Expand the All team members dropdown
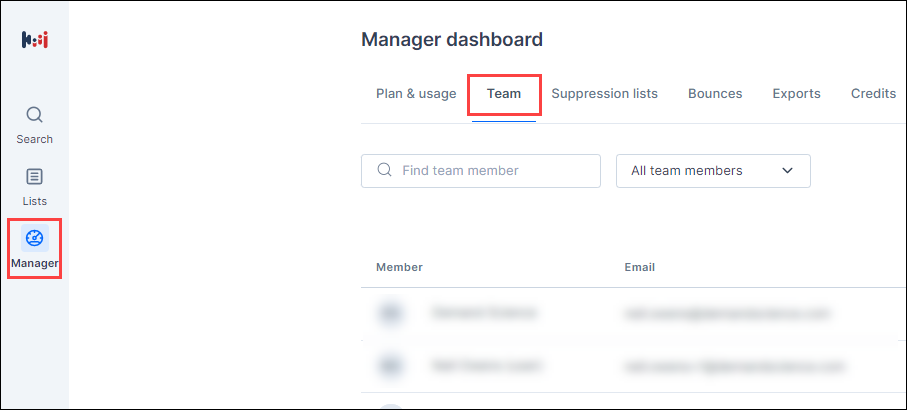Image resolution: width=907 pixels, height=410 pixels. 713,171
